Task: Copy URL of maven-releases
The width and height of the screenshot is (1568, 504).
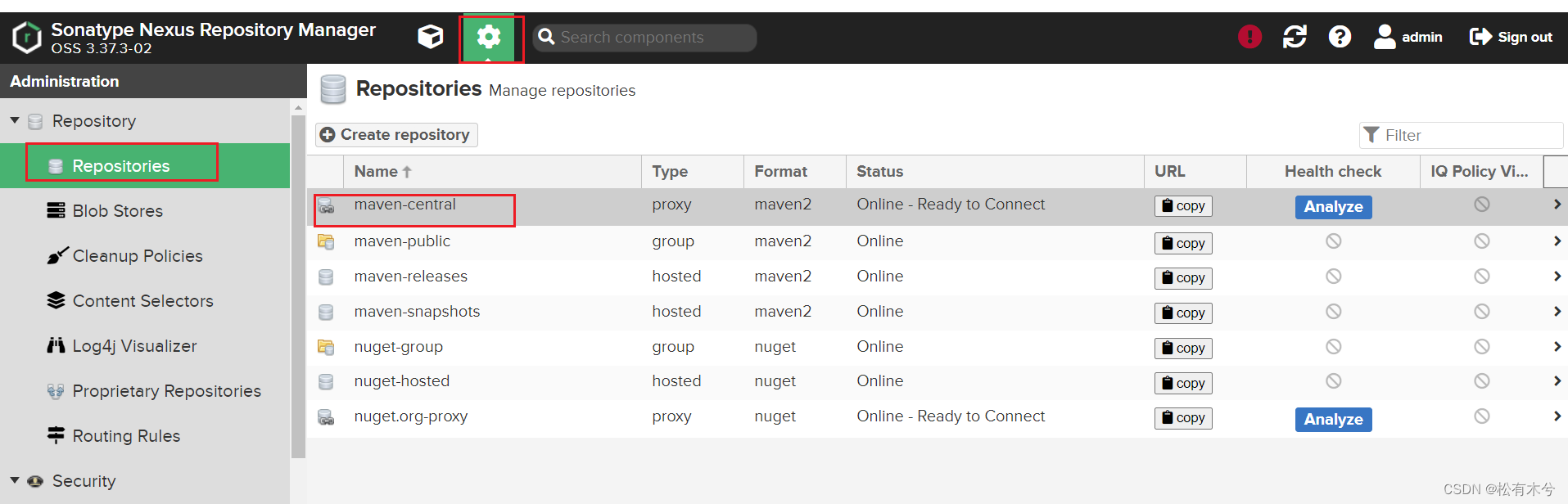Action: (x=1183, y=278)
